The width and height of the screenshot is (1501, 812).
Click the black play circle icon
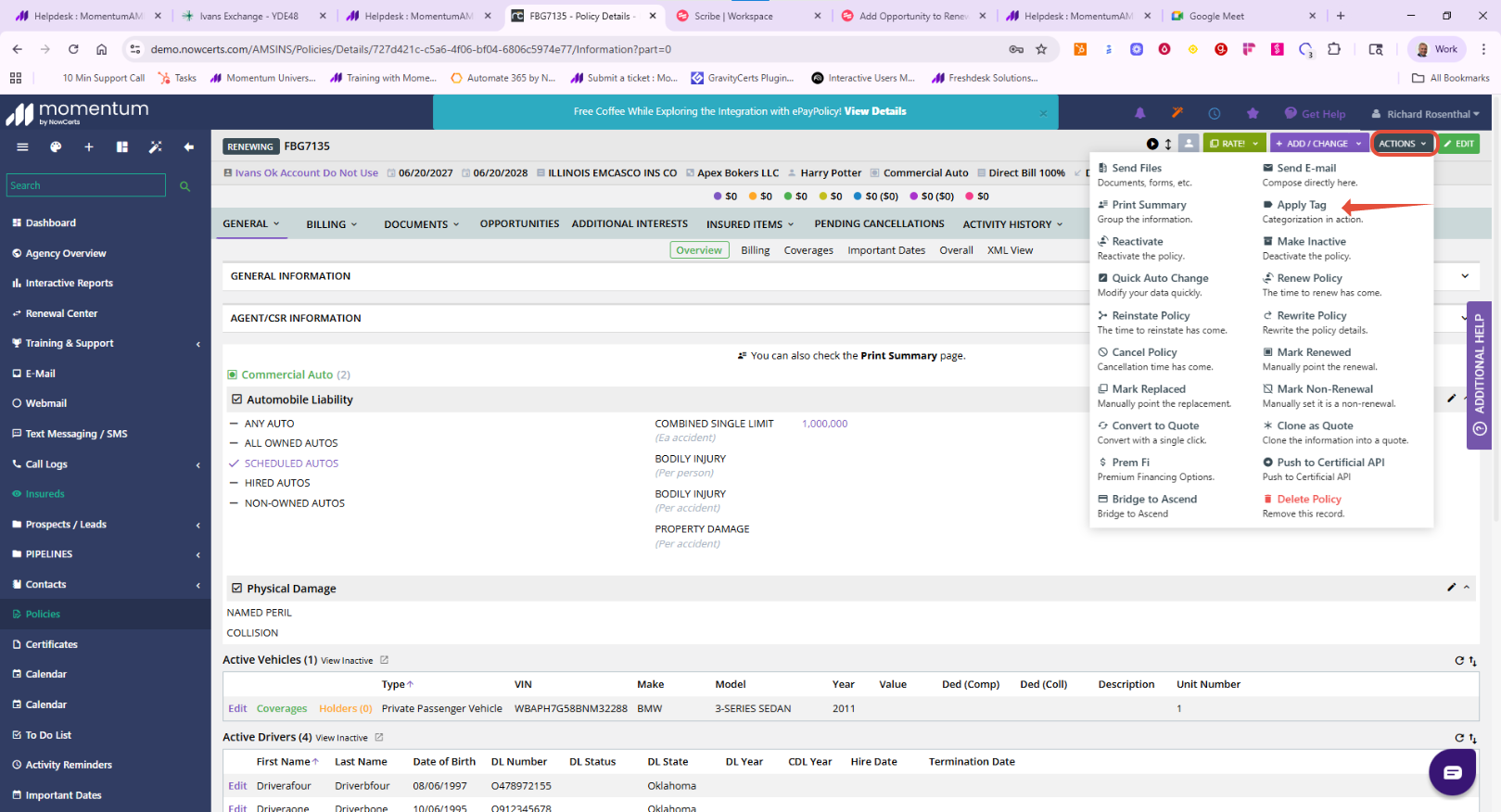1152,144
